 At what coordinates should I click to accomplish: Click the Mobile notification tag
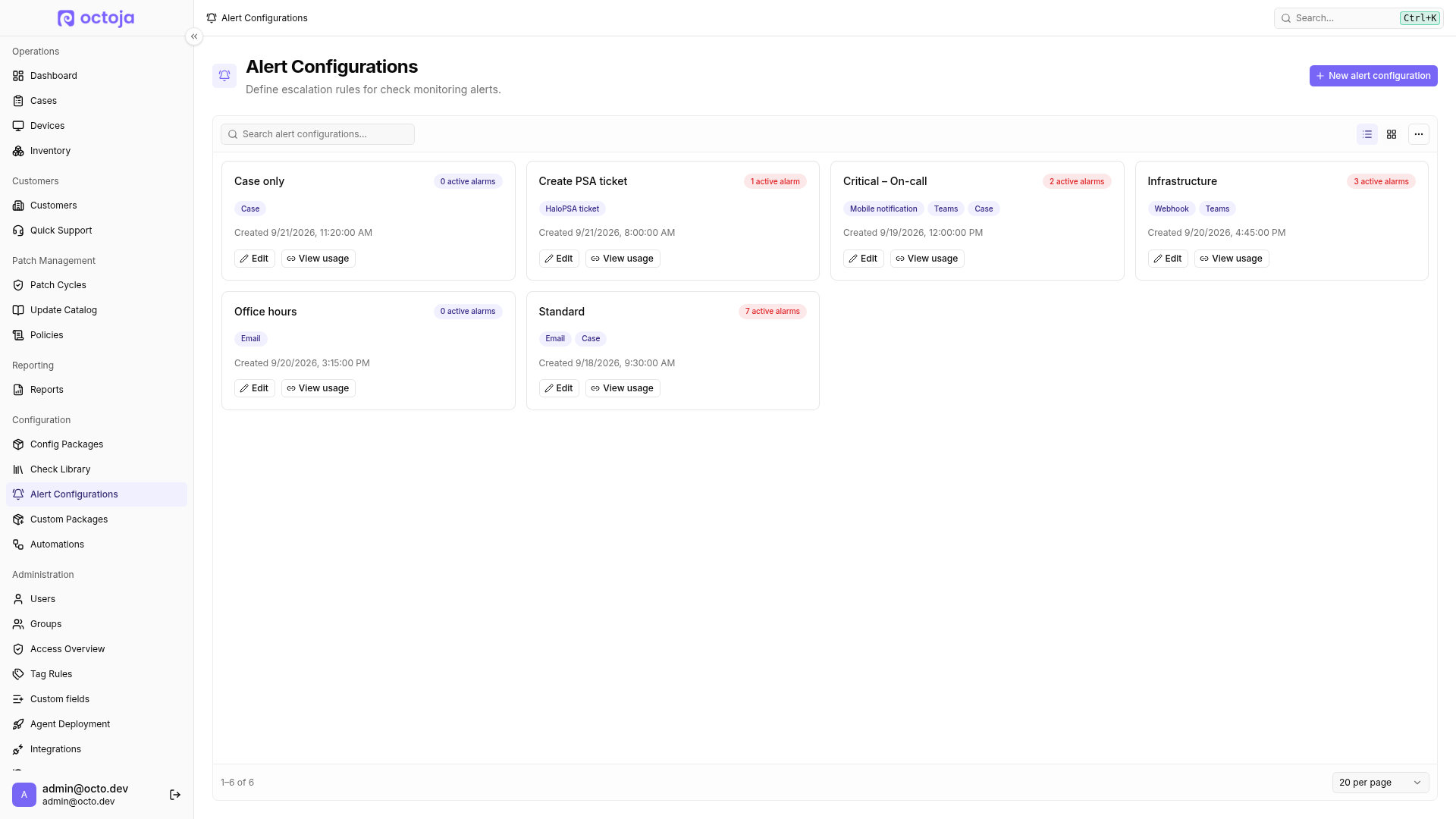(x=883, y=209)
